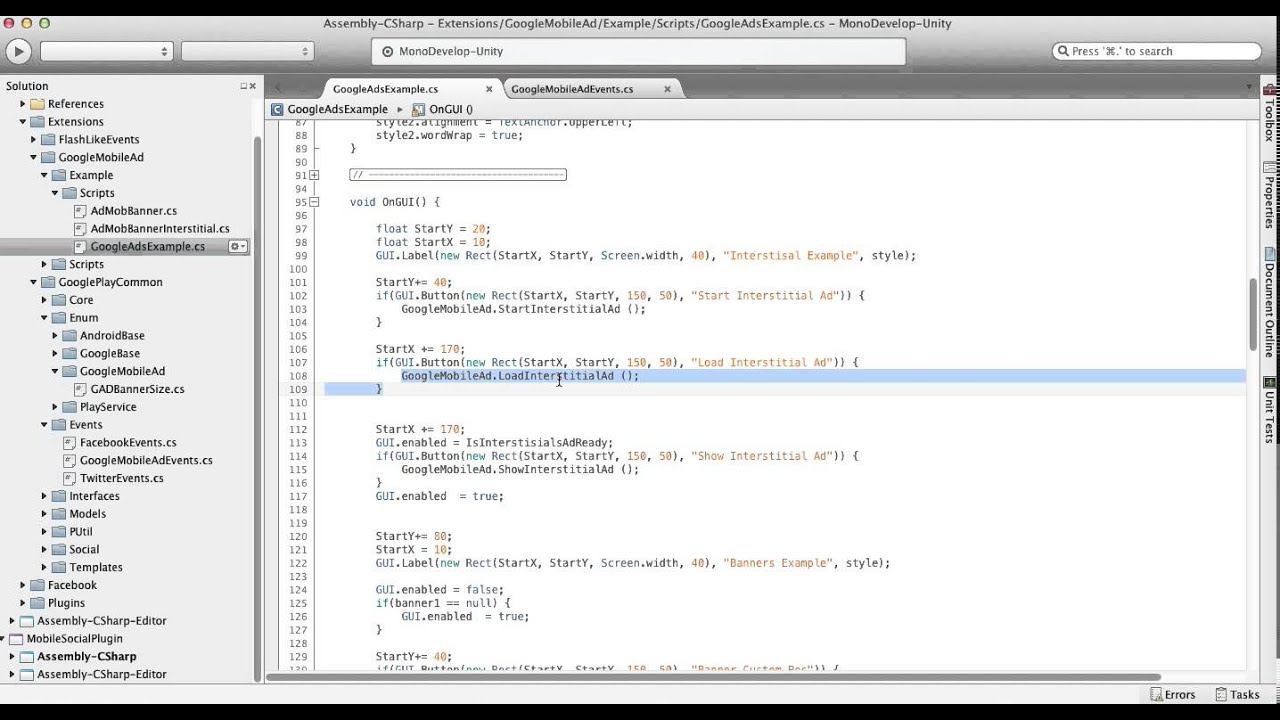Click the GADBannerSize.cs file icon
This screenshot has height=720, width=1280.
(x=81, y=389)
